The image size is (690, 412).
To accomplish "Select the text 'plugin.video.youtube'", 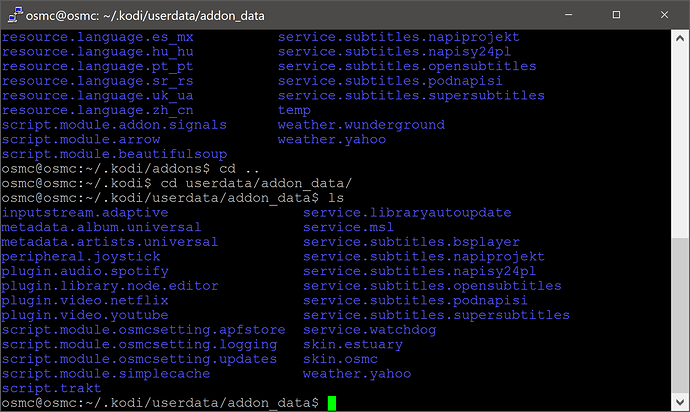I will click(x=85, y=315).
